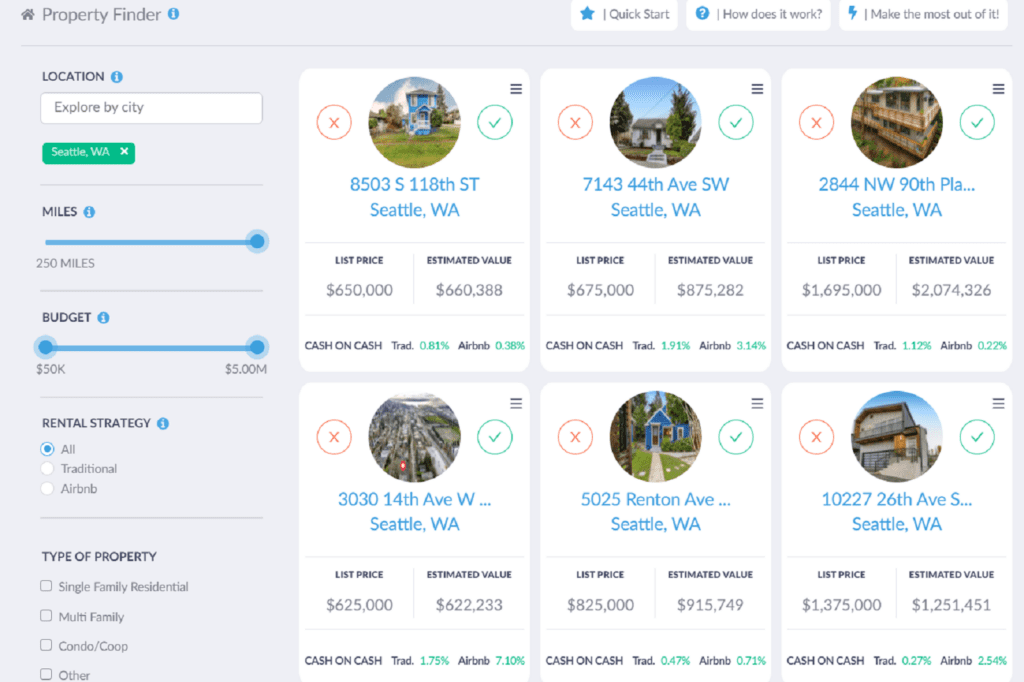
Task: Enable the Multi Family property type
Action: 46,616
